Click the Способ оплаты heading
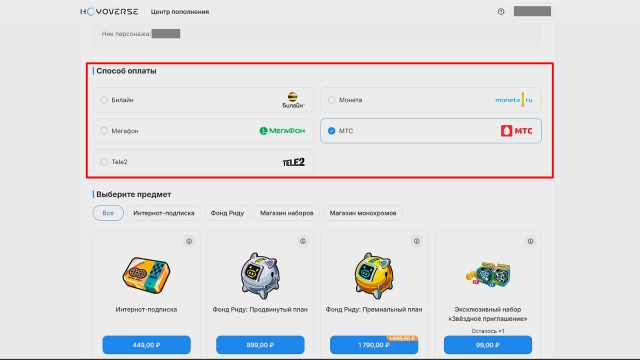 click(126, 71)
